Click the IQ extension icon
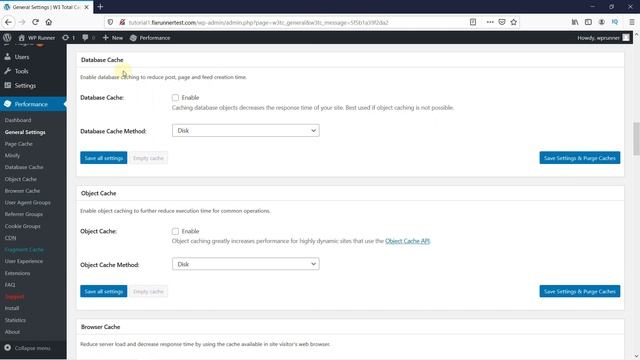Viewport: 640px width, 360px height. 615,22
